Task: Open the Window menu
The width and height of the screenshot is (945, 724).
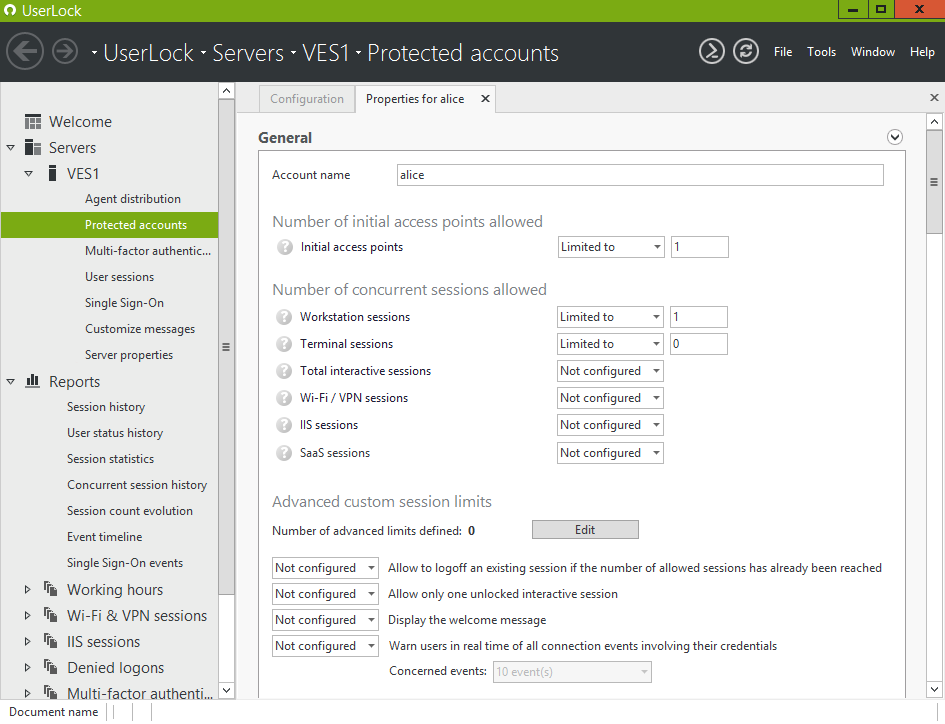Action: point(873,52)
